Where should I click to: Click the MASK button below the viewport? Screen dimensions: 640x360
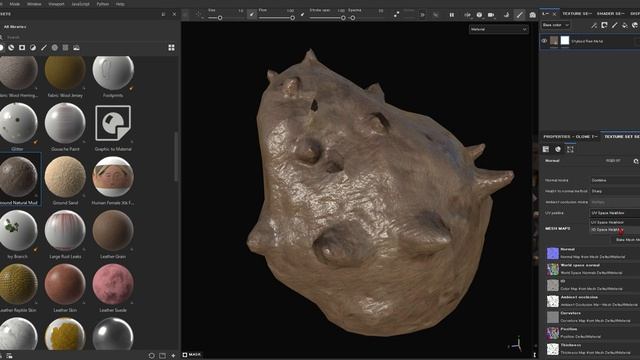click(x=192, y=355)
